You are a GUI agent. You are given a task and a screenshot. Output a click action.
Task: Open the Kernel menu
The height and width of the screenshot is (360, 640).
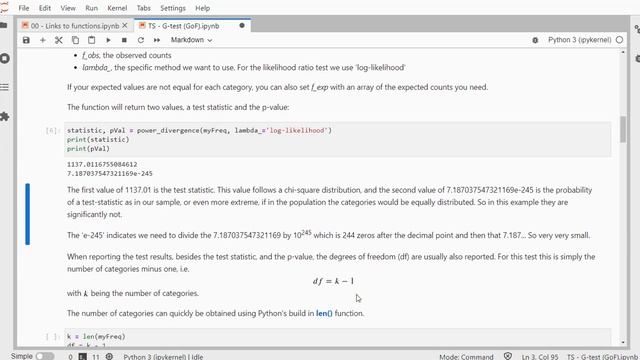point(117,8)
